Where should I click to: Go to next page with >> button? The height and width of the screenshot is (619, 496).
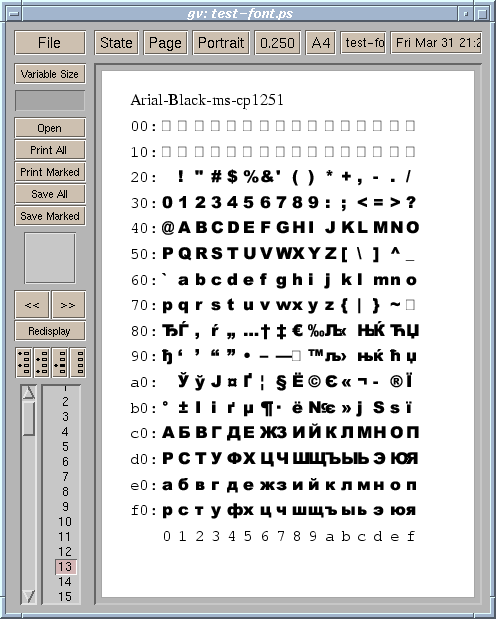pos(68,305)
